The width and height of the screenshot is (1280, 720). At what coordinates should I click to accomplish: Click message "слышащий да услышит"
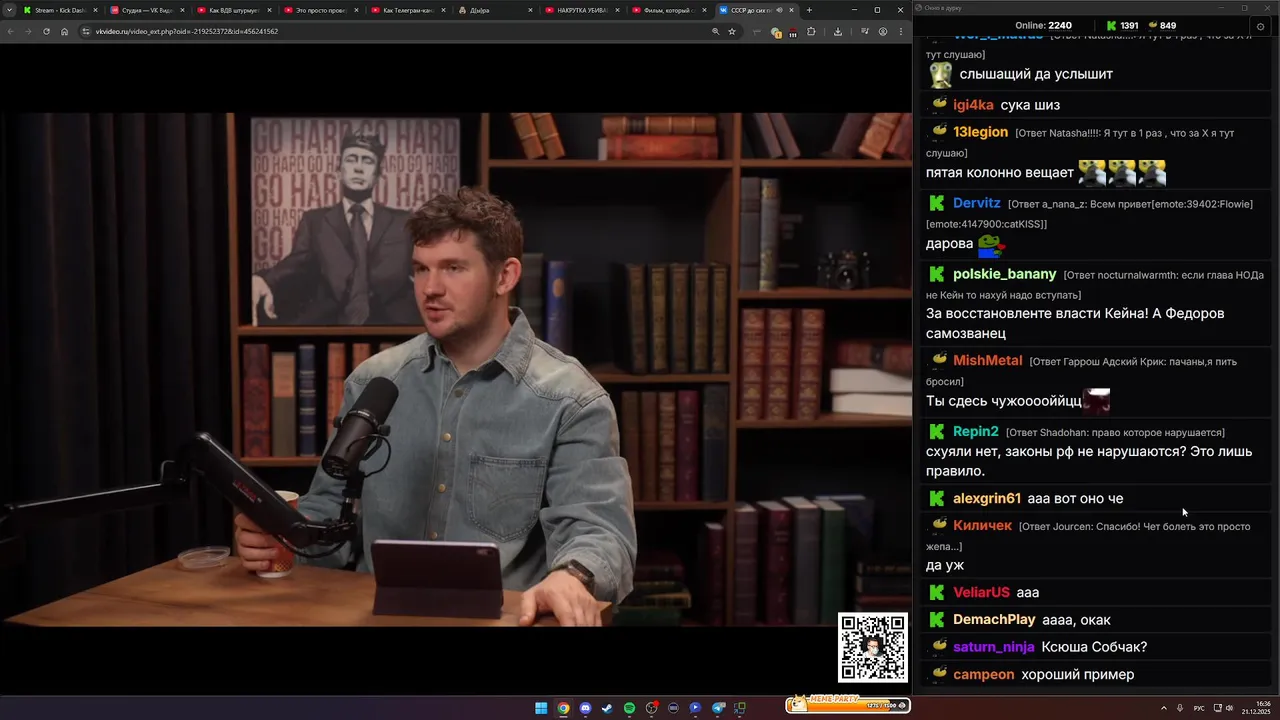(x=1036, y=74)
